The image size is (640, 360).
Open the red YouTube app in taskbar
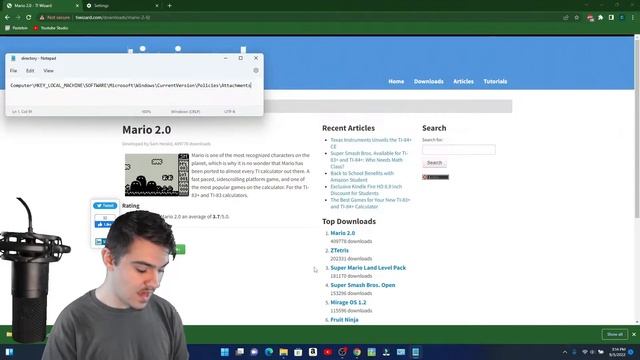[327, 352]
